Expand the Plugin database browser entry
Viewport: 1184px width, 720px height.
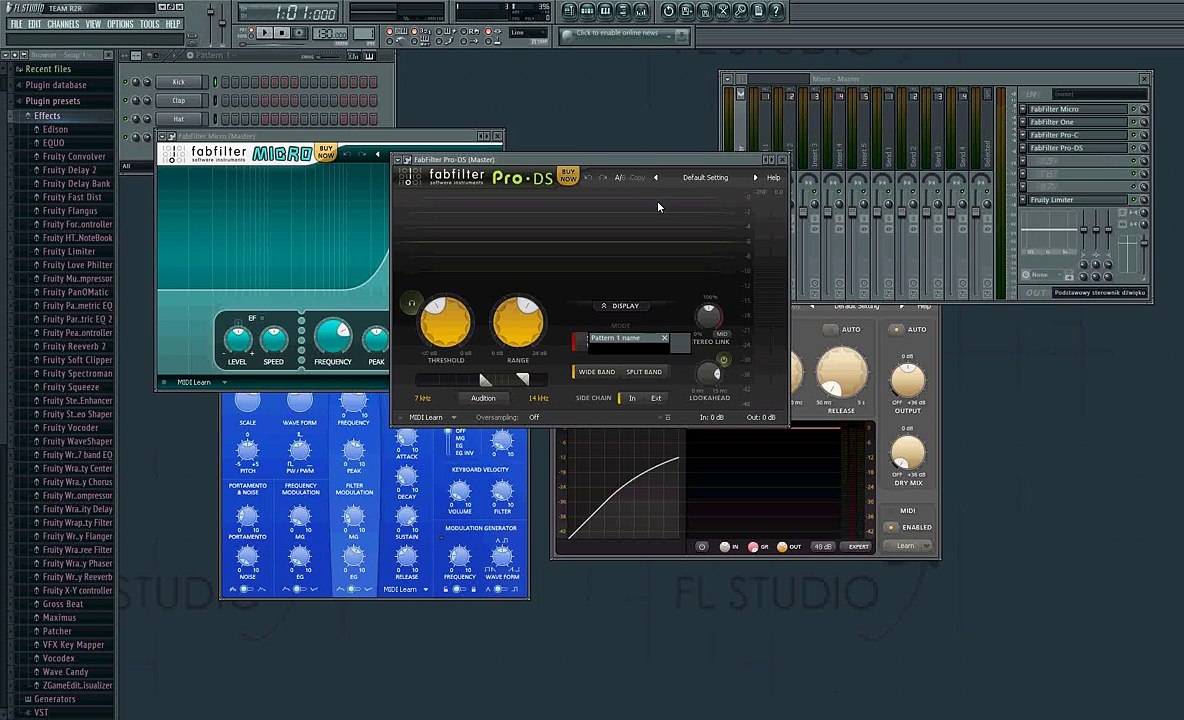55,85
